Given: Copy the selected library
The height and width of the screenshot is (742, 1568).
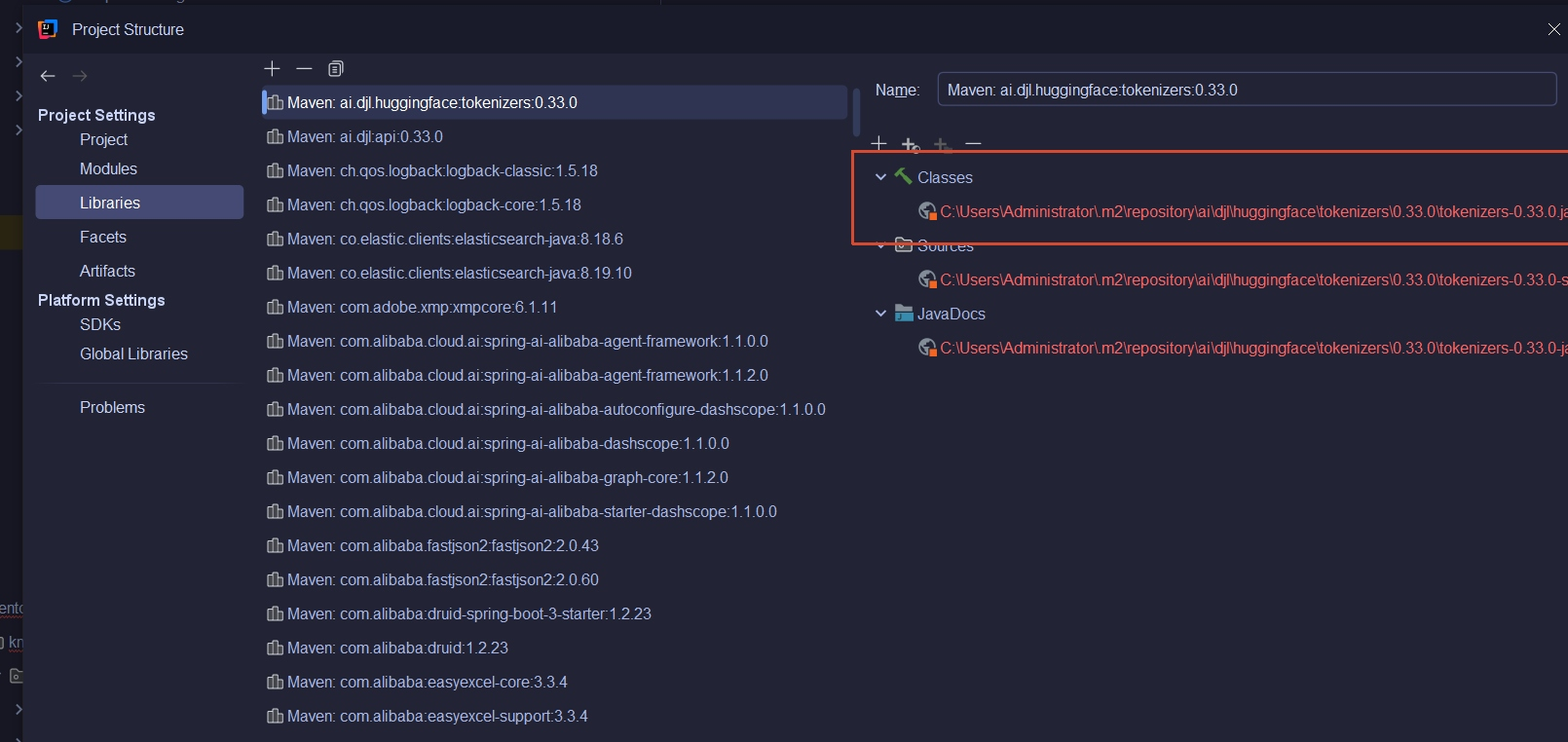Looking at the screenshot, I should 336,68.
